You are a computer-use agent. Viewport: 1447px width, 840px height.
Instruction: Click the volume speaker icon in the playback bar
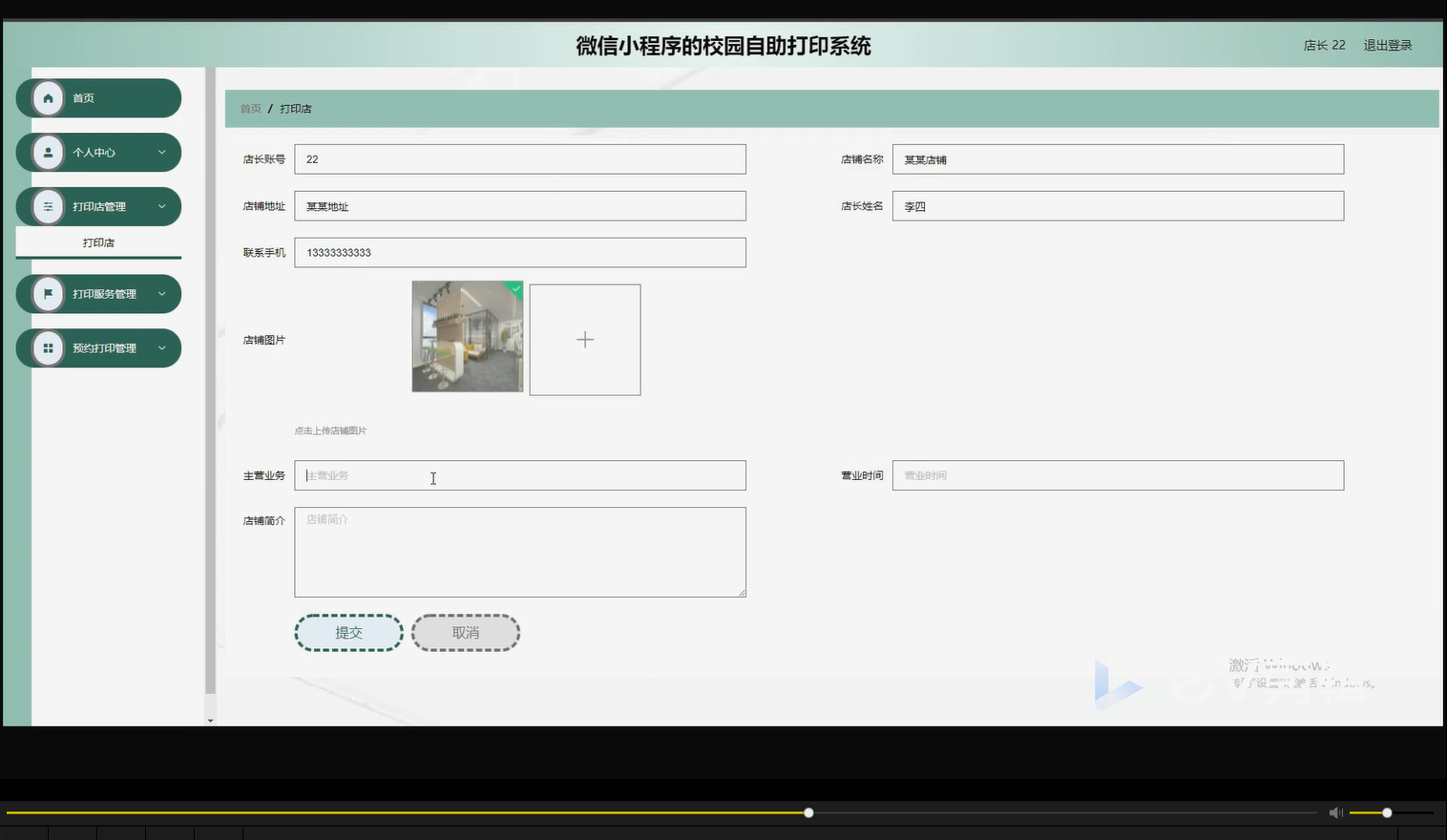pyautogui.click(x=1335, y=812)
